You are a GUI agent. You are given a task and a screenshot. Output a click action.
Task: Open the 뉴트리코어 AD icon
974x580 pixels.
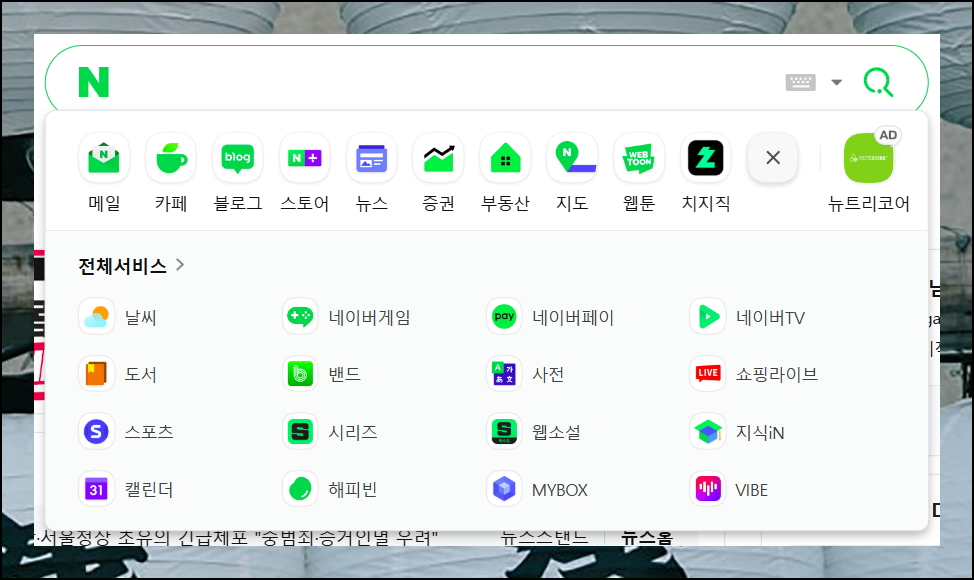point(868,158)
